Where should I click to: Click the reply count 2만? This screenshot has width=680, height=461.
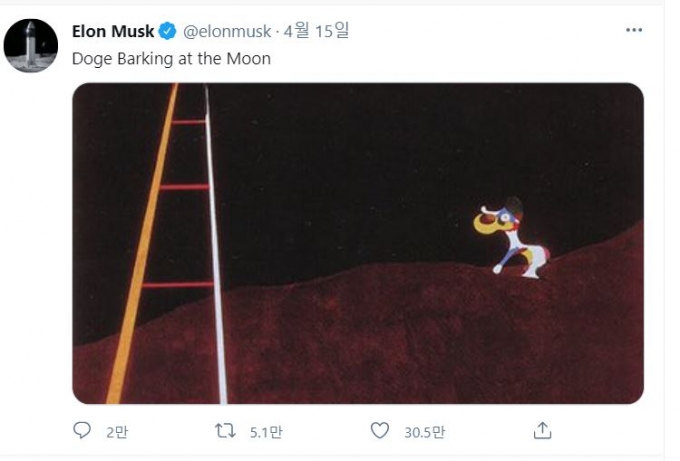tap(116, 432)
